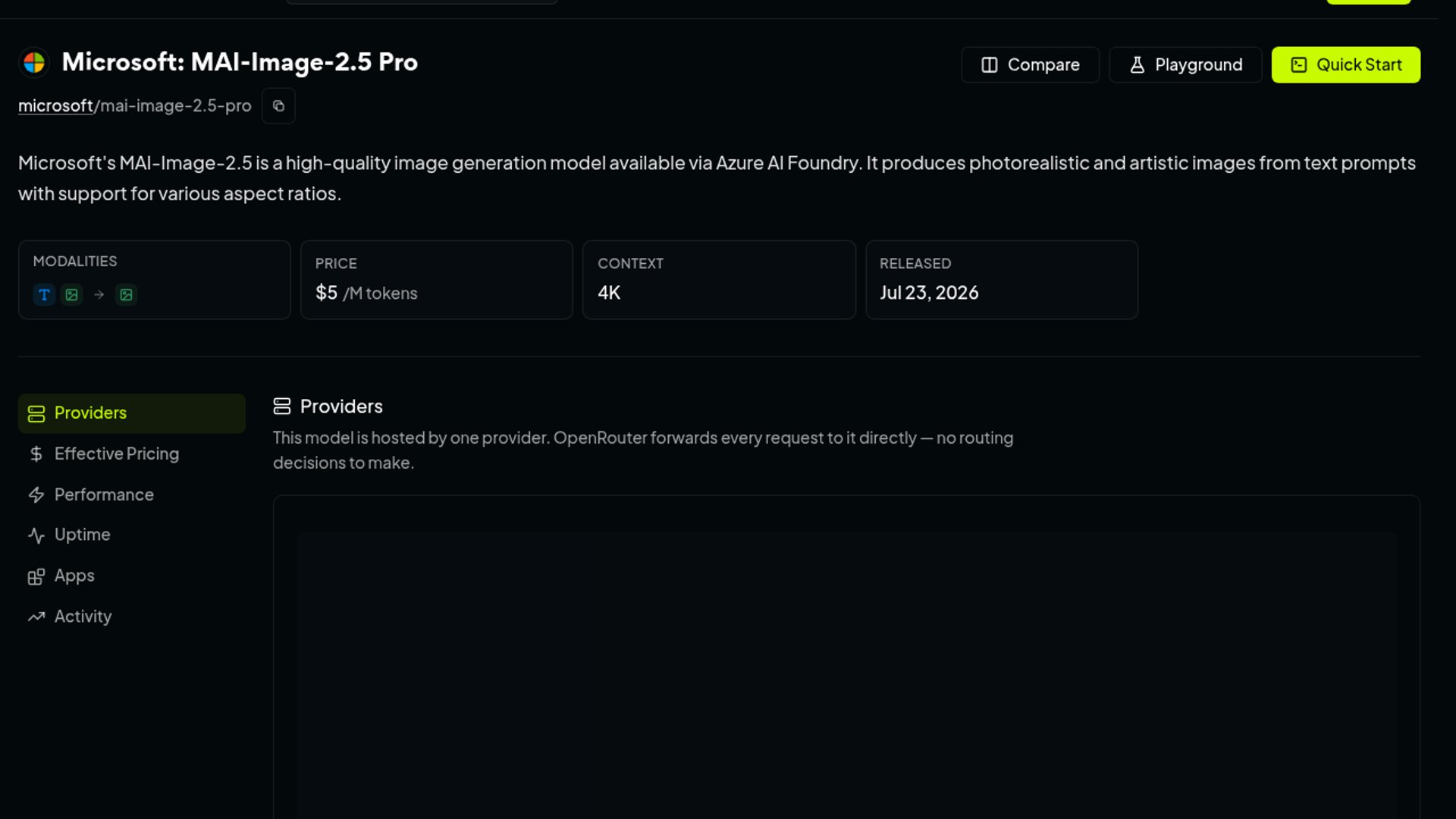Click the Providers heading server icon
1456x819 pixels.
tap(282, 406)
